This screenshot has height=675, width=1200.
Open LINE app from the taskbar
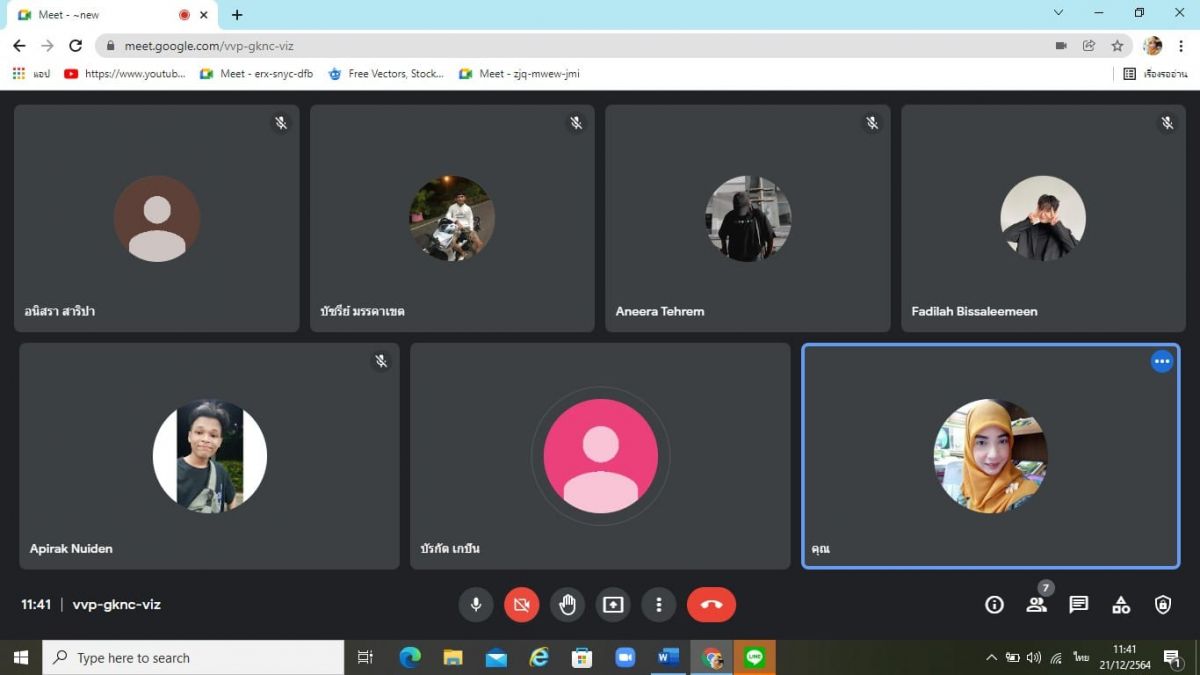tap(754, 657)
